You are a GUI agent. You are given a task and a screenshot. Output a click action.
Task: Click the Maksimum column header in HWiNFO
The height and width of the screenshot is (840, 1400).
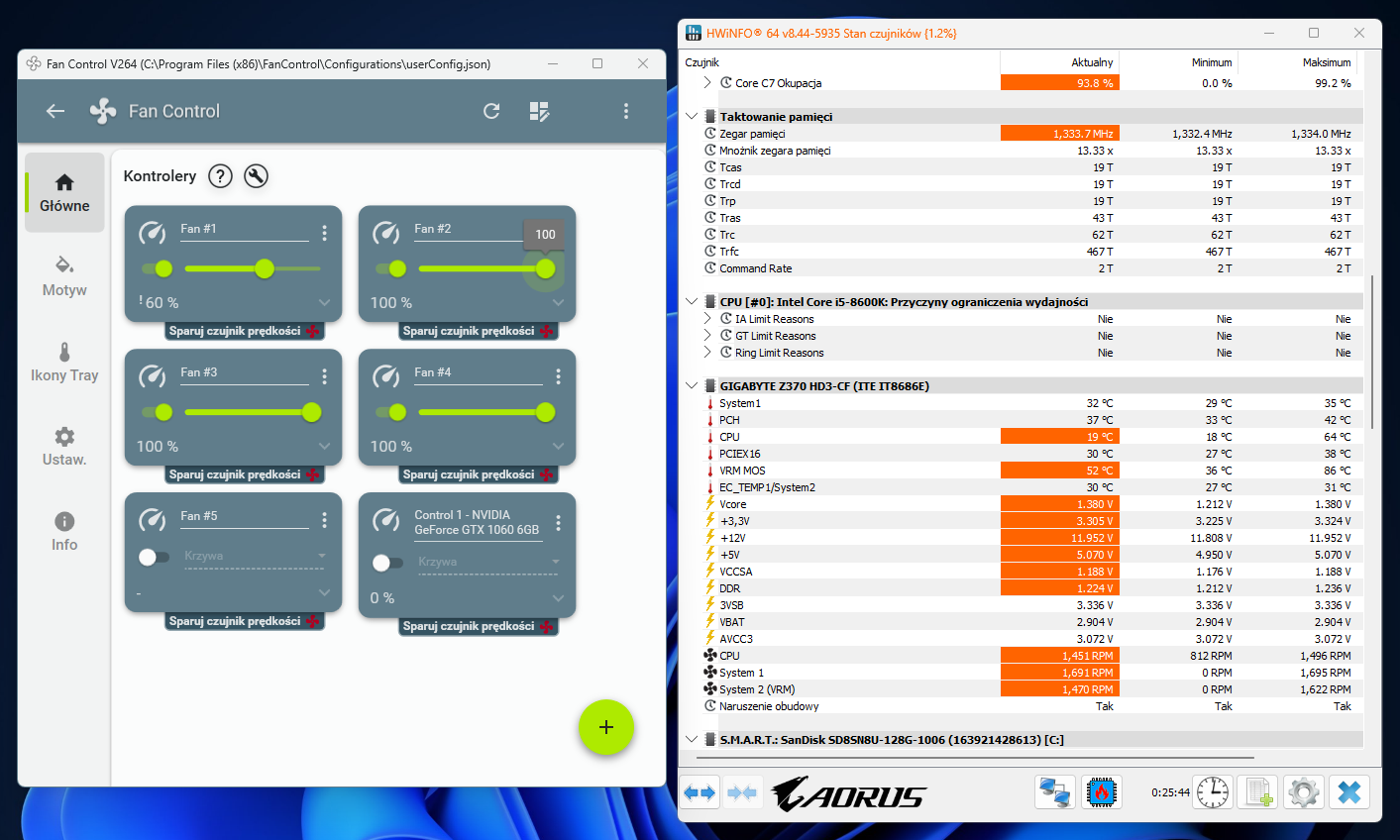[1297, 62]
